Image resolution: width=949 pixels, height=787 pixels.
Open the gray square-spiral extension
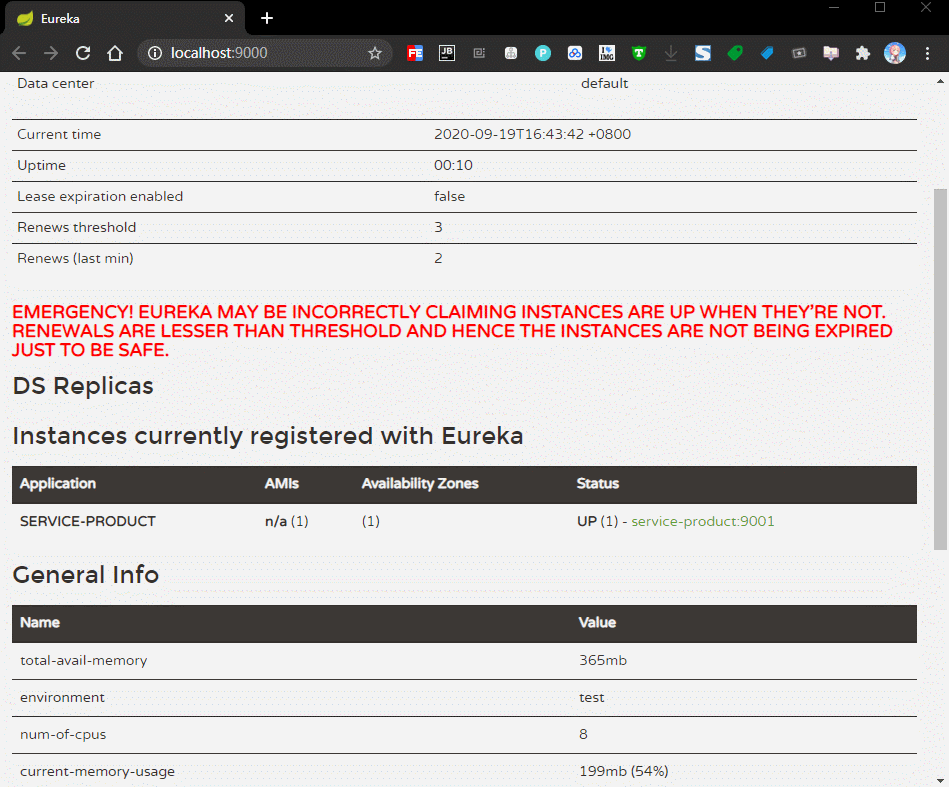click(x=479, y=53)
